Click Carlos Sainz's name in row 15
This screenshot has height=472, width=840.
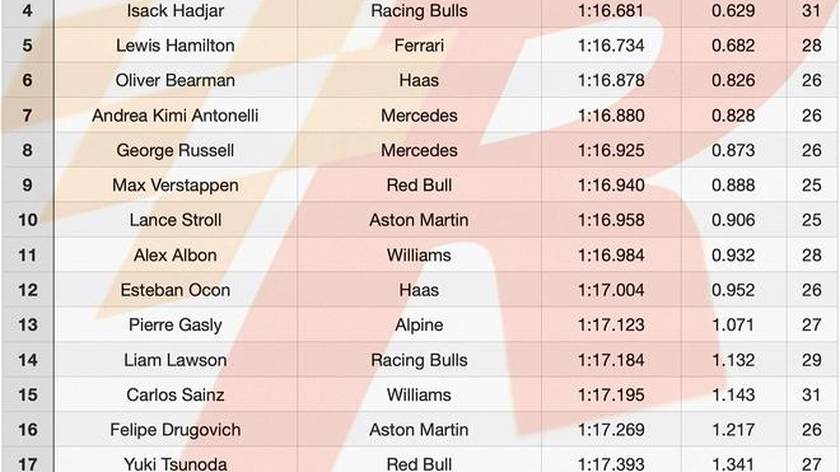coord(175,395)
